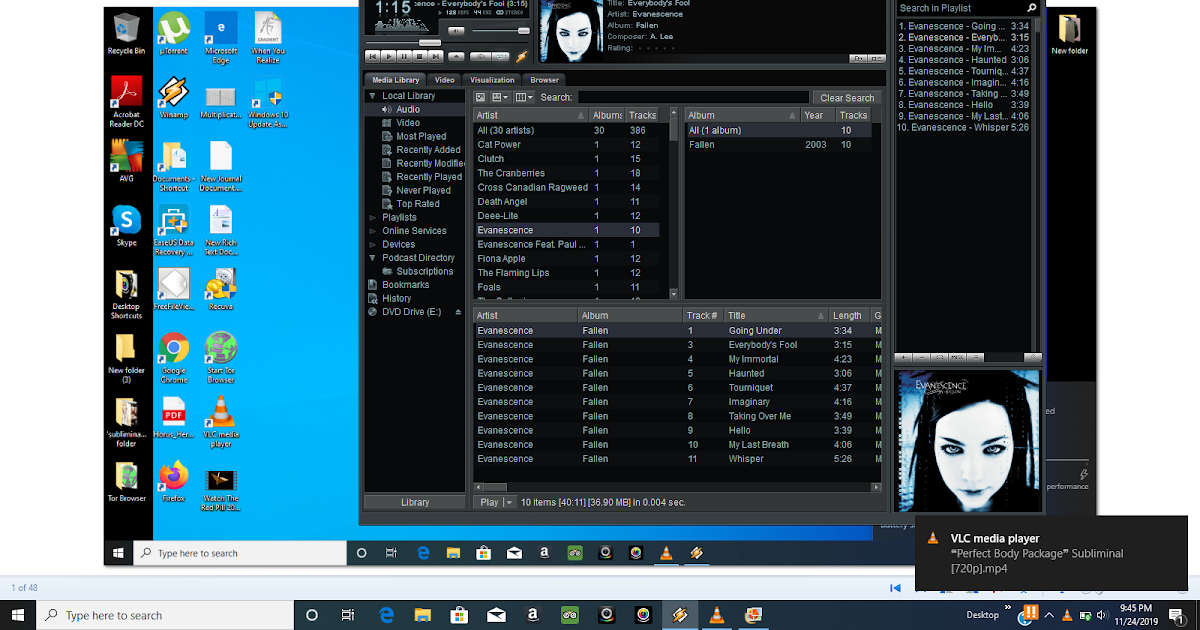
Task: Click the Winamp eject/open file button
Action: (456, 57)
